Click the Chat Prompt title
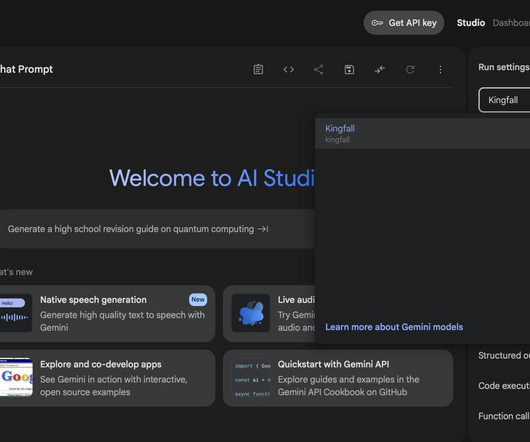Image resolution: width=530 pixels, height=442 pixels. [x=26, y=69]
